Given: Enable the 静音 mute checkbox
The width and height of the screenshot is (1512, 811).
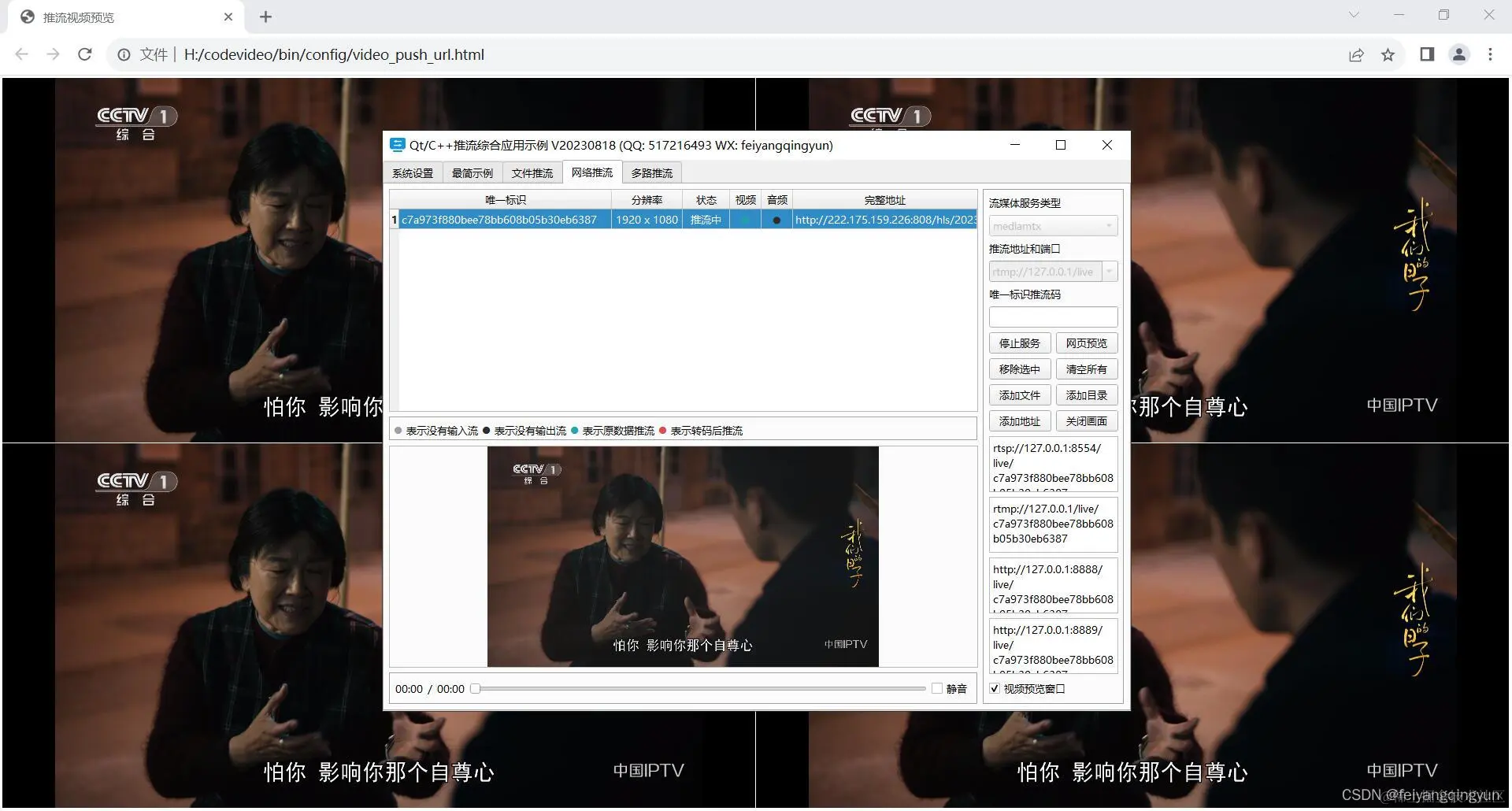Looking at the screenshot, I should [937, 688].
